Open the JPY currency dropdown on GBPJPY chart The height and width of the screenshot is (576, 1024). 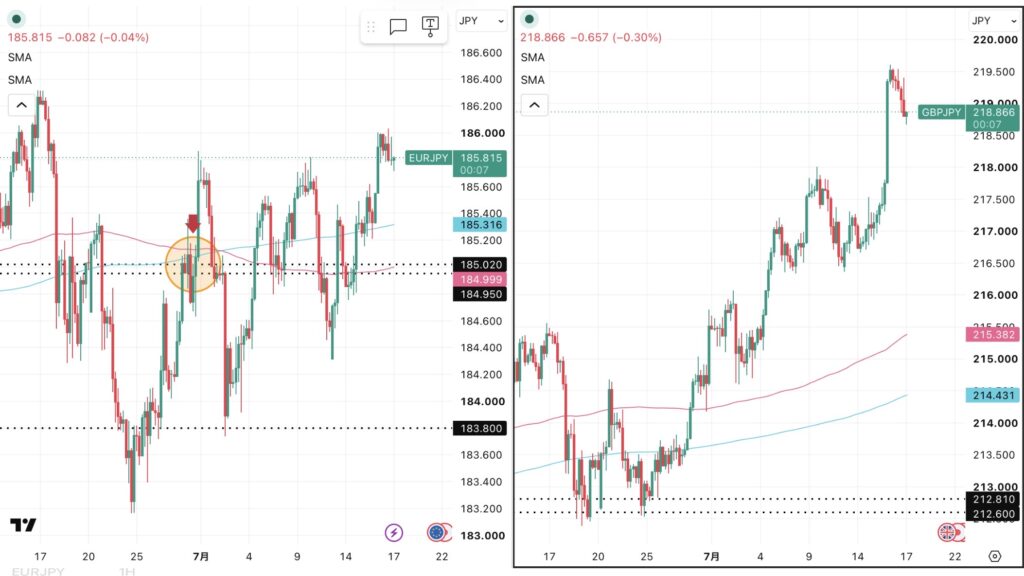click(993, 21)
